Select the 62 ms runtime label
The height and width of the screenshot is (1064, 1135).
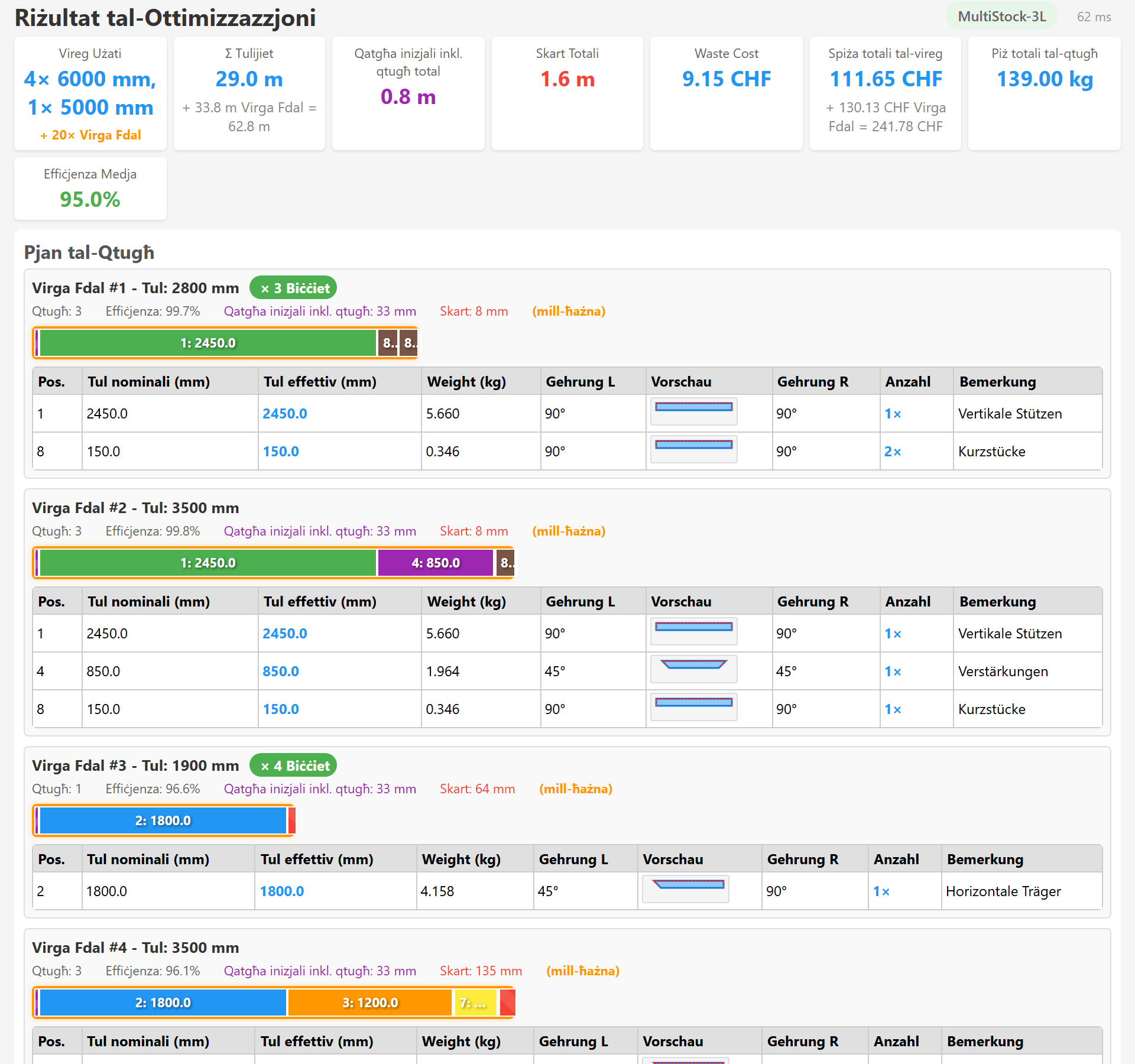click(1094, 17)
